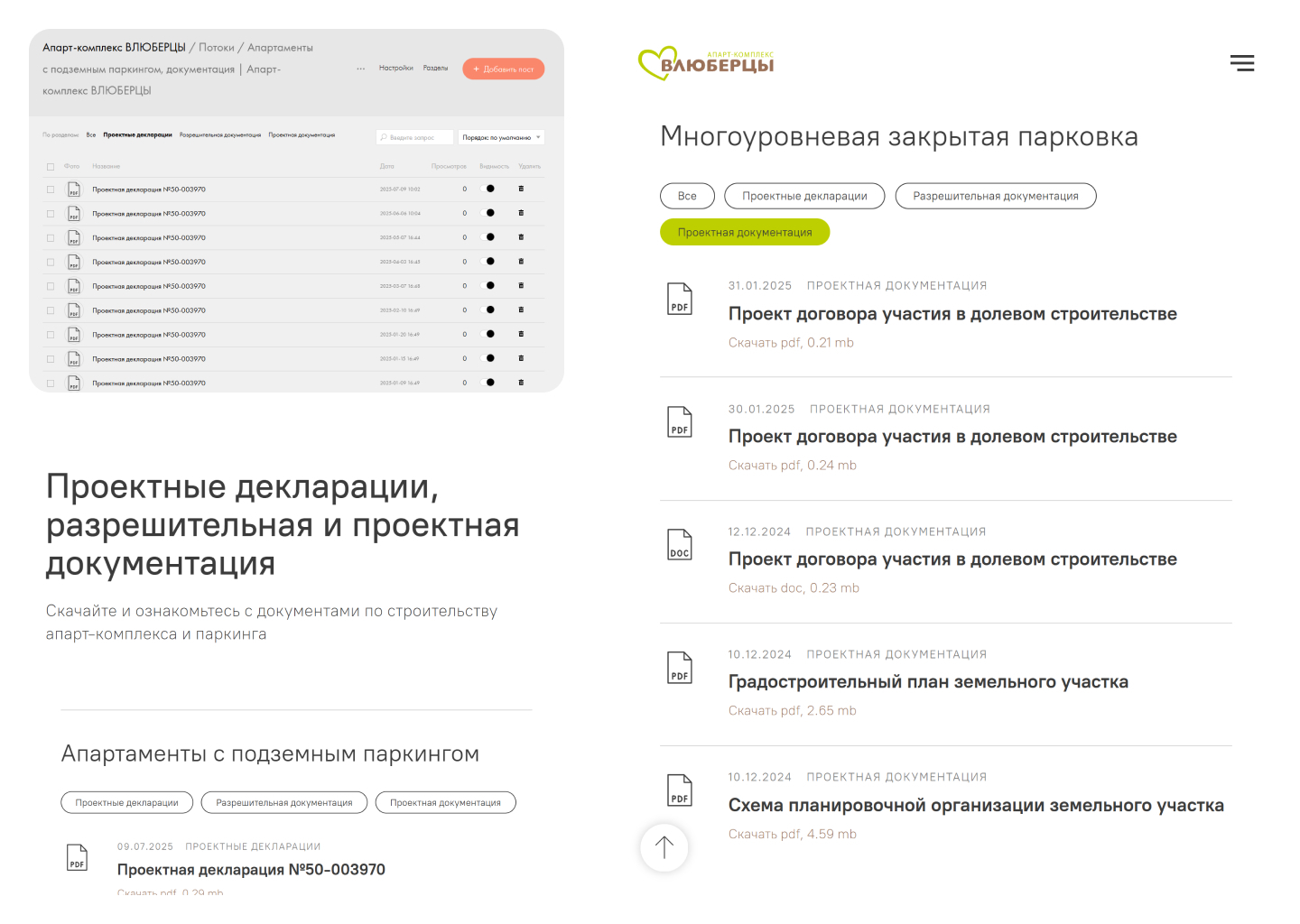Disable visibility for the top declaration row

pyautogui.click(x=490, y=189)
